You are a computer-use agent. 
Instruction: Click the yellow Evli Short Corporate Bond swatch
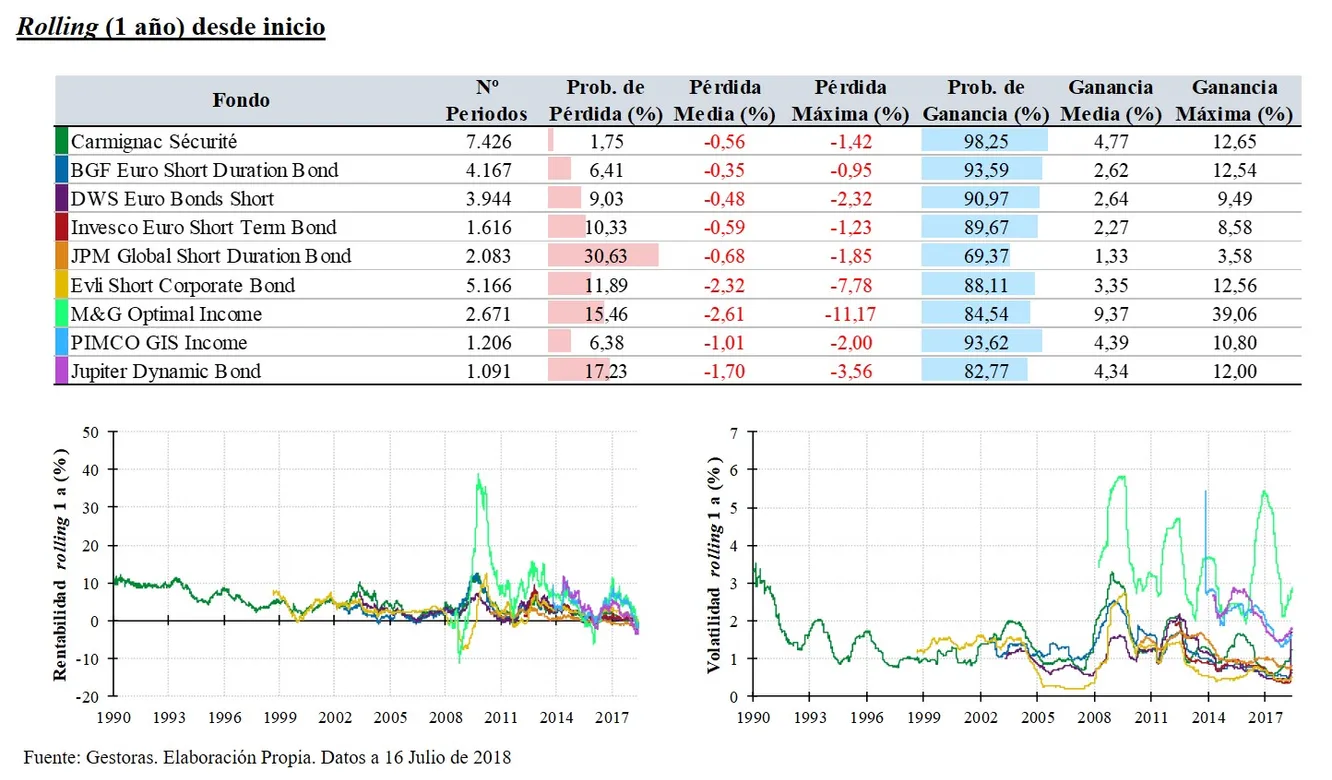coord(61,286)
